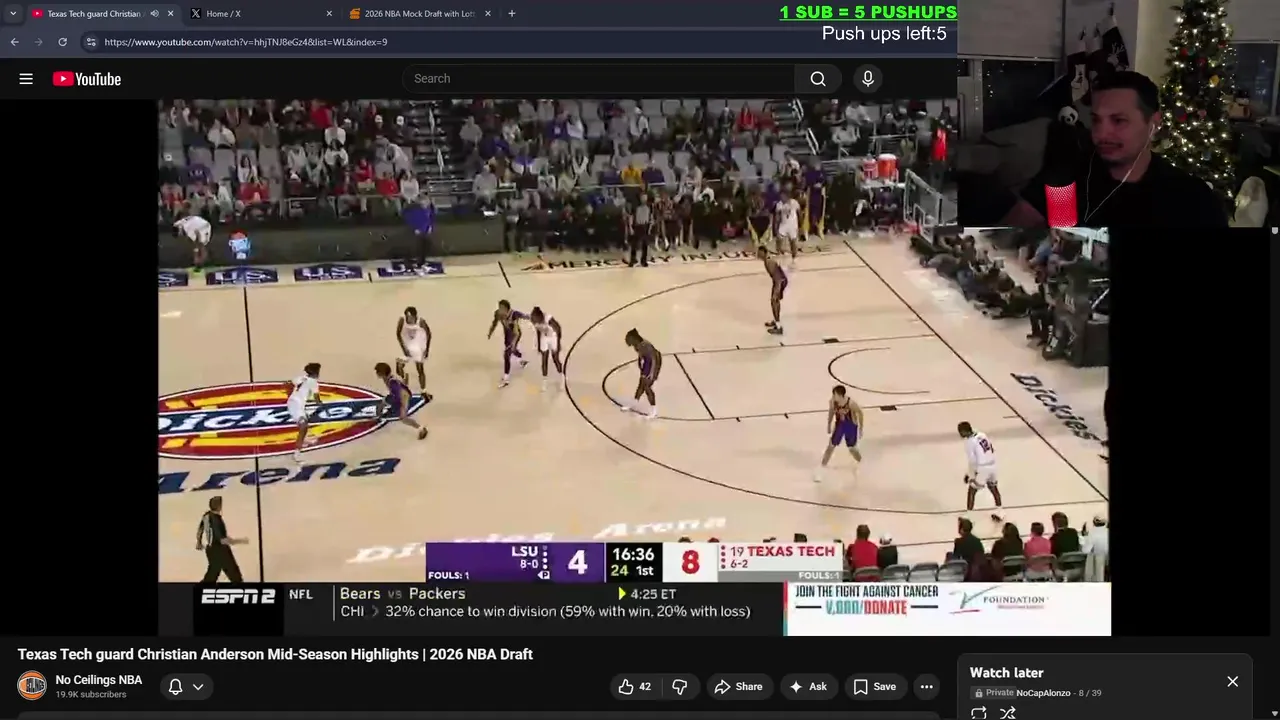
Task: Open the No Ceilings NBA channel name
Action: (x=99, y=680)
